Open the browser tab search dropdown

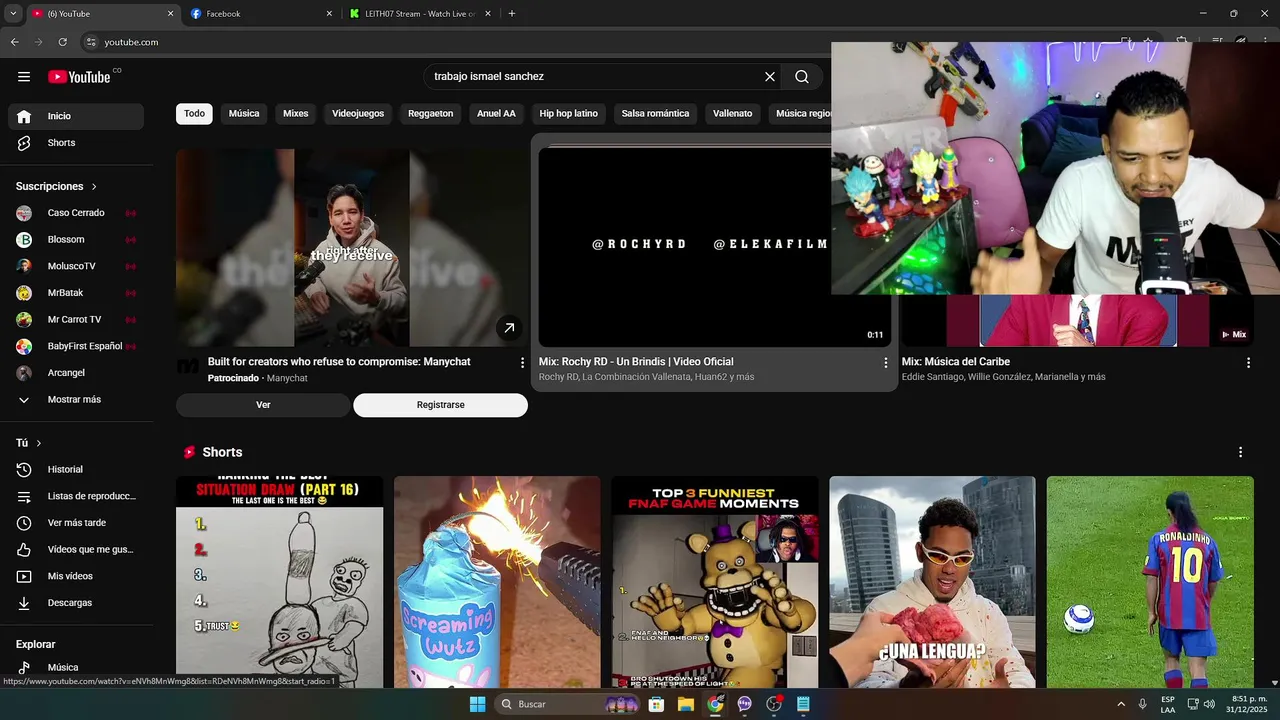[13, 14]
